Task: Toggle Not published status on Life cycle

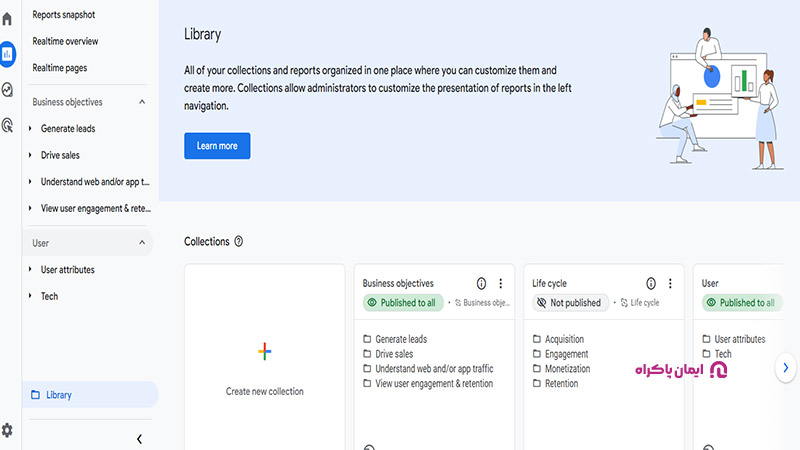Action: pos(570,303)
